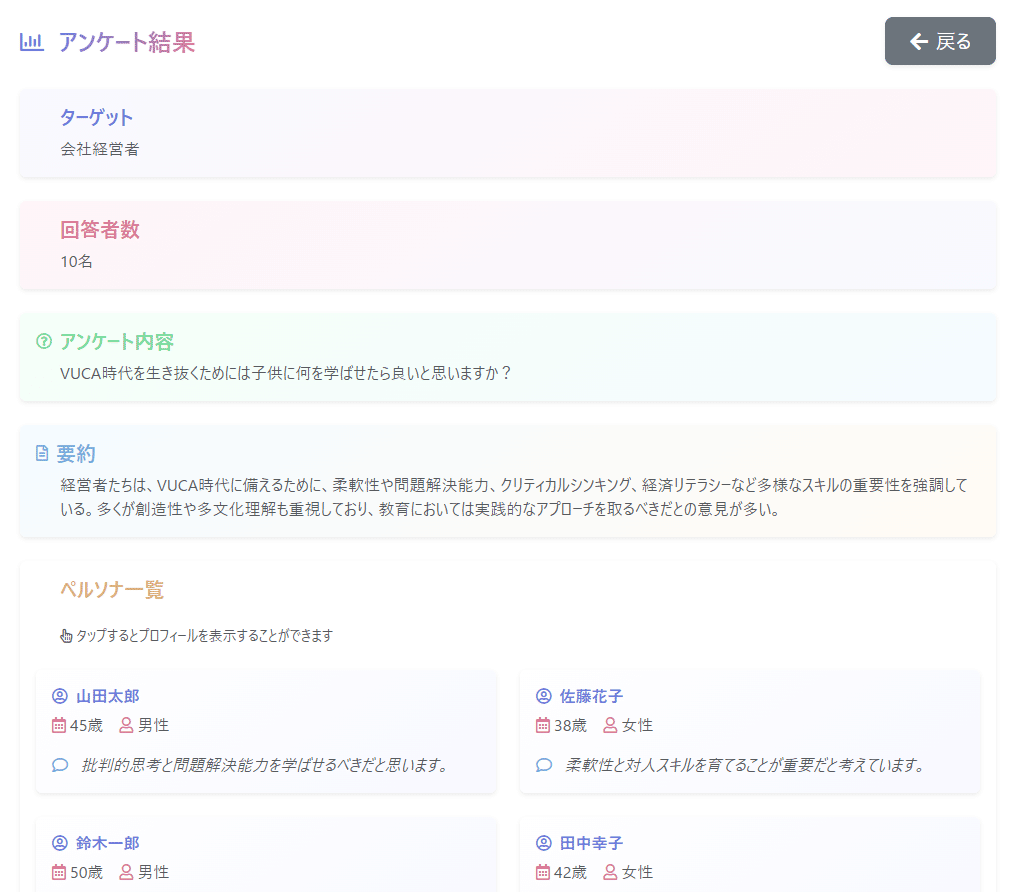Click the 男性 label in 鈴木一郎's card
Image resolution: width=1020 pixels, height=892 pixels.
coord(154,872)
